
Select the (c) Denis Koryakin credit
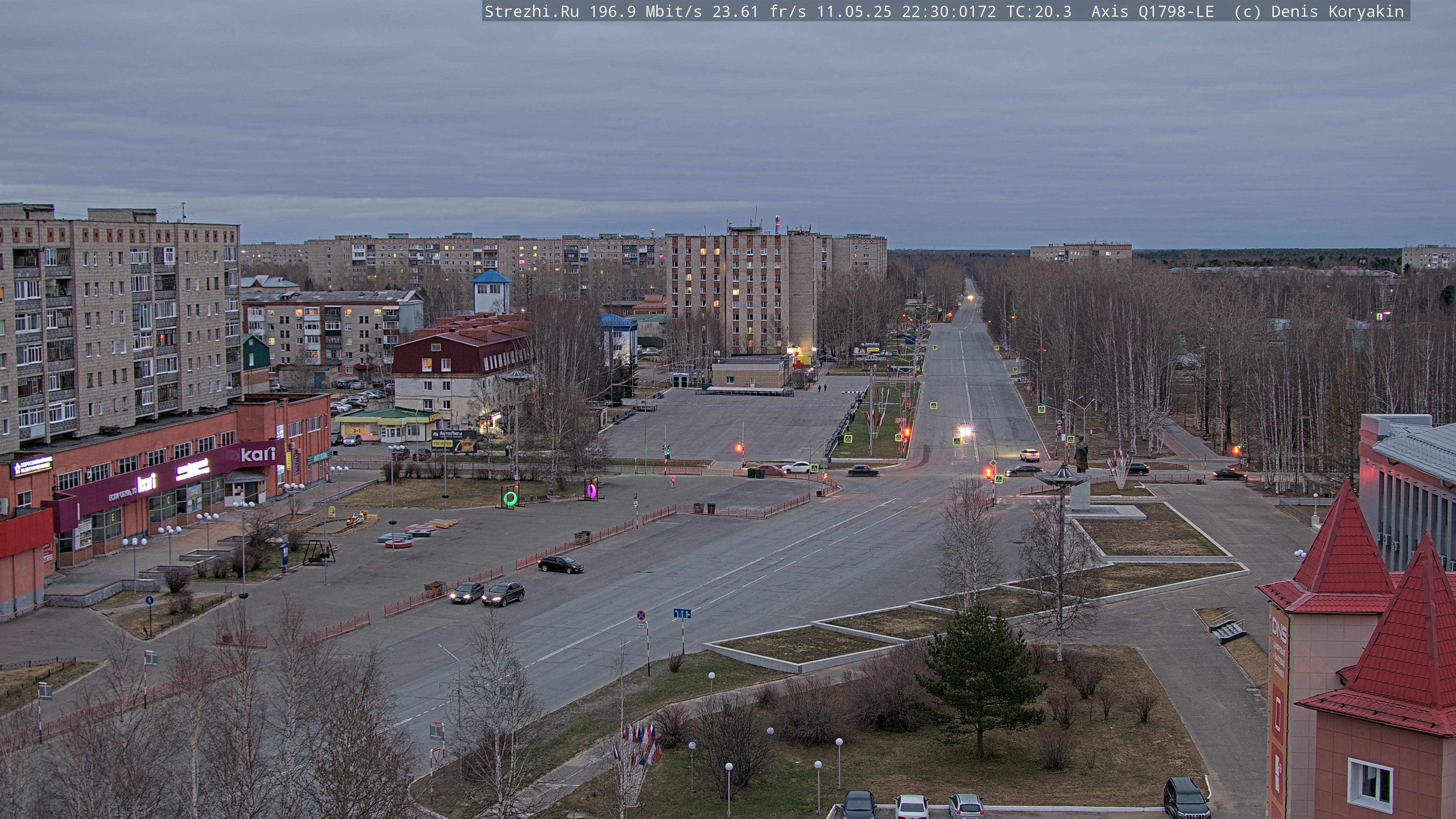click(x=1319, y=12)
